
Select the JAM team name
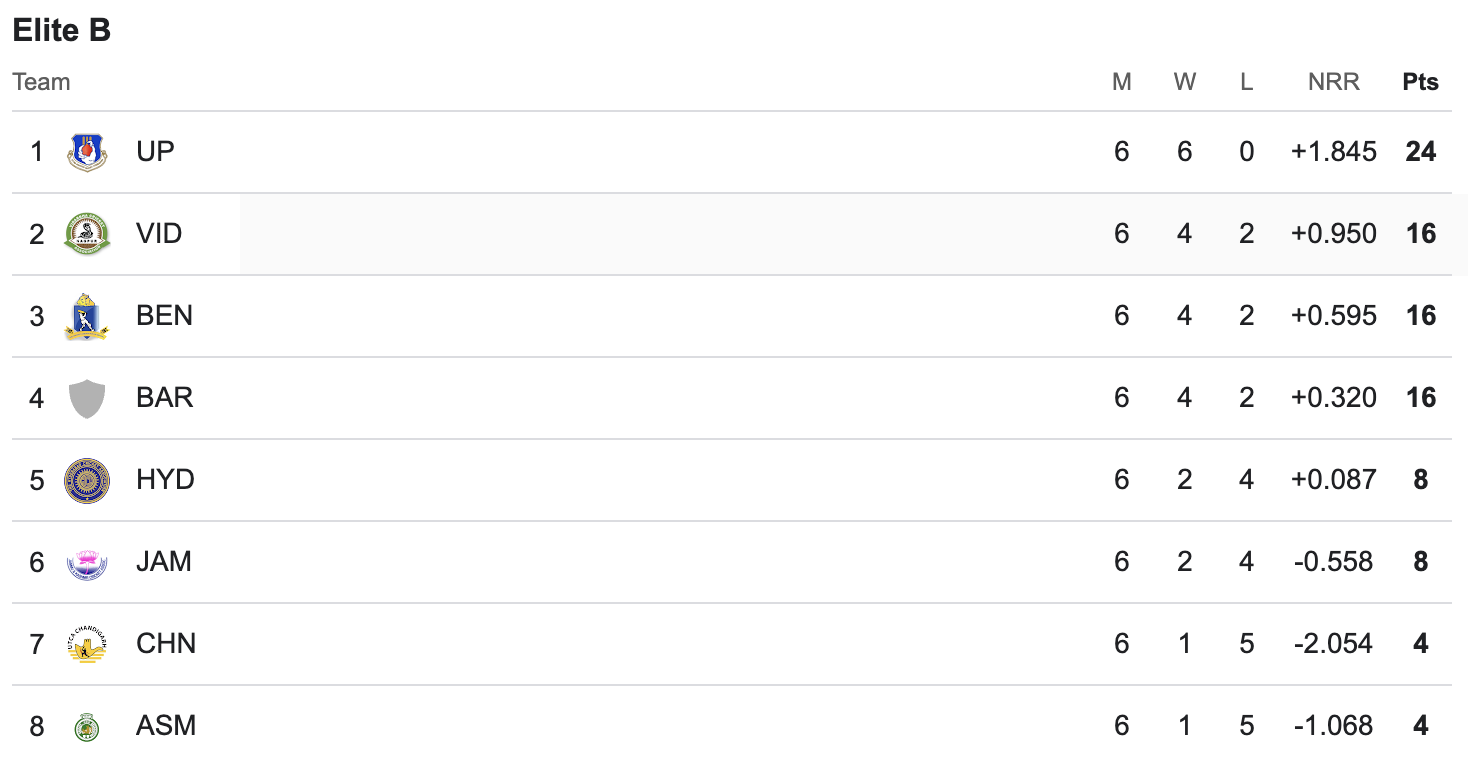(x=164, y=562)
